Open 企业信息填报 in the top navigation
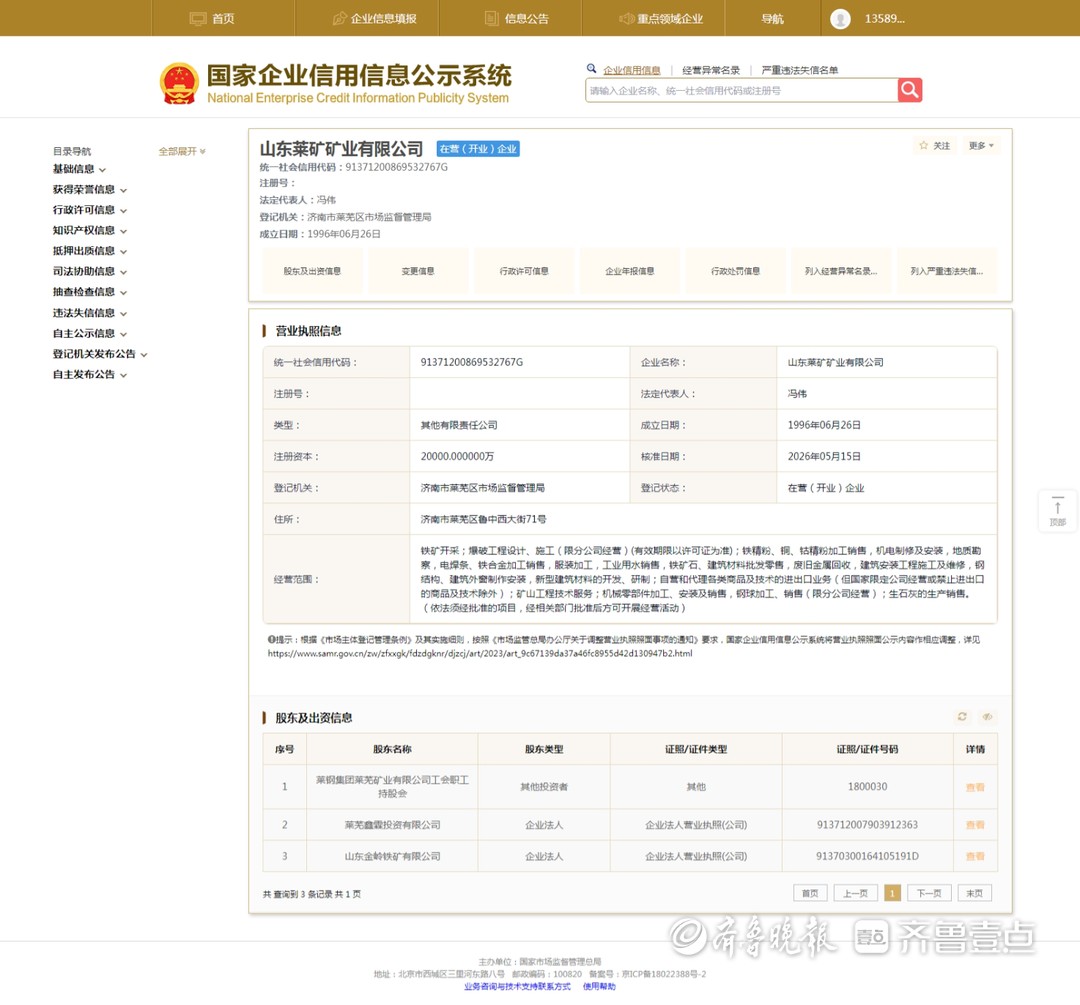The image size is (1080, 1005). pos(375,19)
